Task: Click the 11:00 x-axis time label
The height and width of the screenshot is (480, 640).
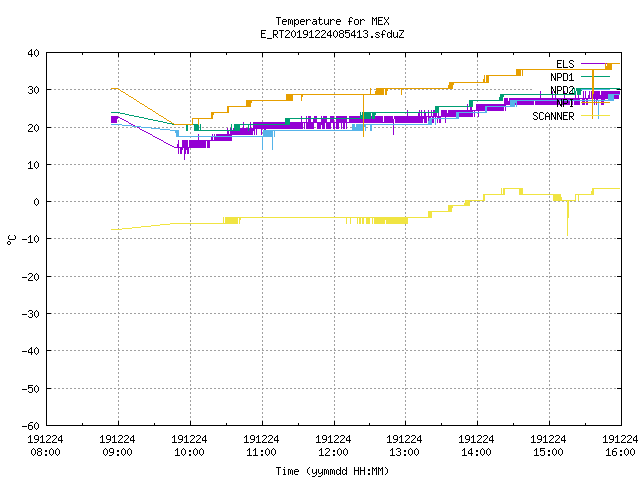Action: [261, 452]
